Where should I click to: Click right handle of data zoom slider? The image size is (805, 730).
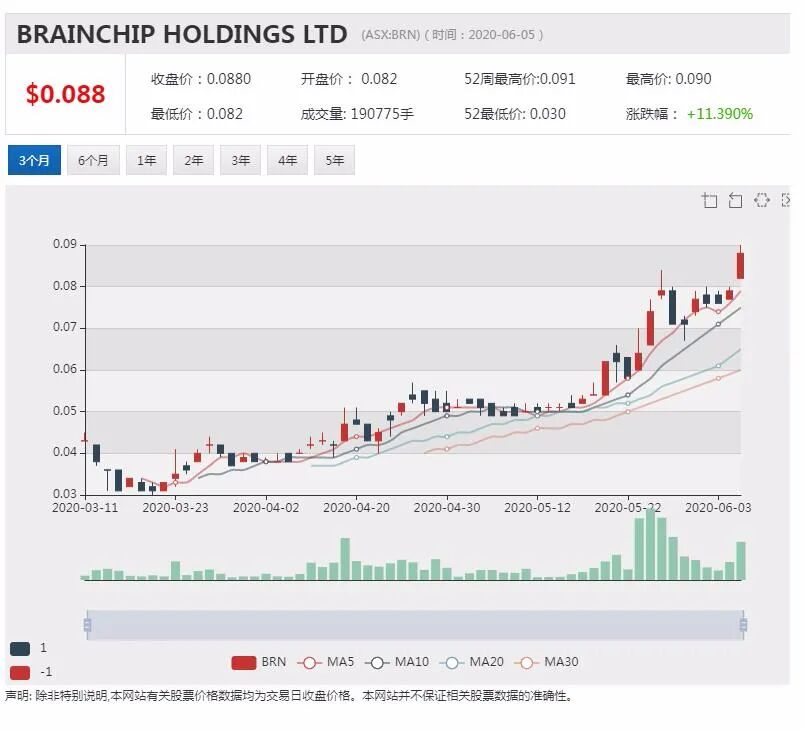click(743, 625)
